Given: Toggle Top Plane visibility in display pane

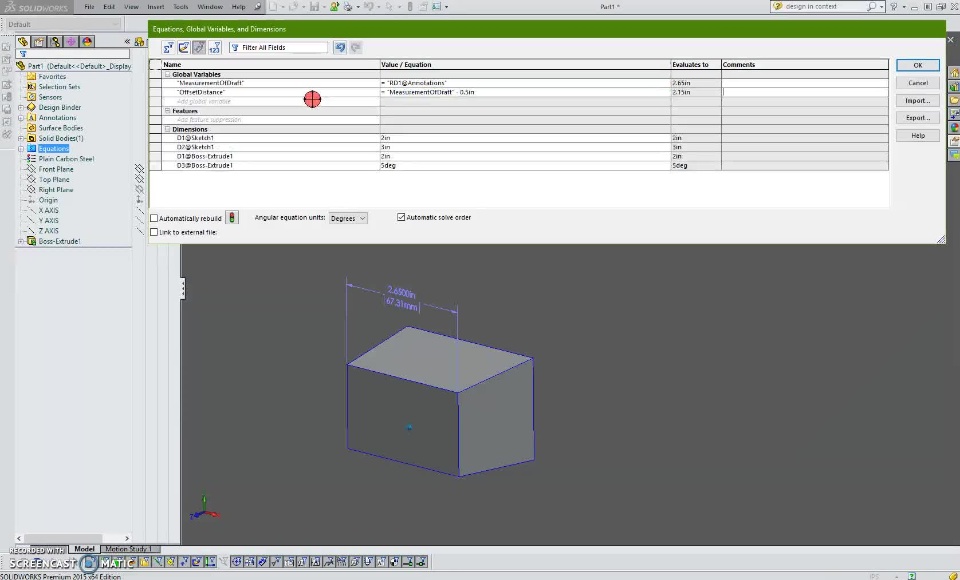Looking at the screenshot, I should click(140, 179).
